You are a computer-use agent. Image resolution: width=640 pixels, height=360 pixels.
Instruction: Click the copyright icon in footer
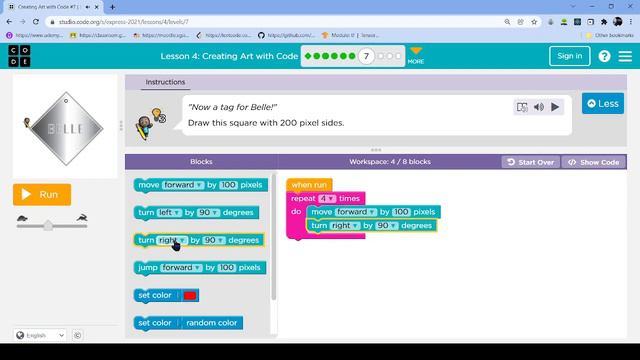pos(77,336)
